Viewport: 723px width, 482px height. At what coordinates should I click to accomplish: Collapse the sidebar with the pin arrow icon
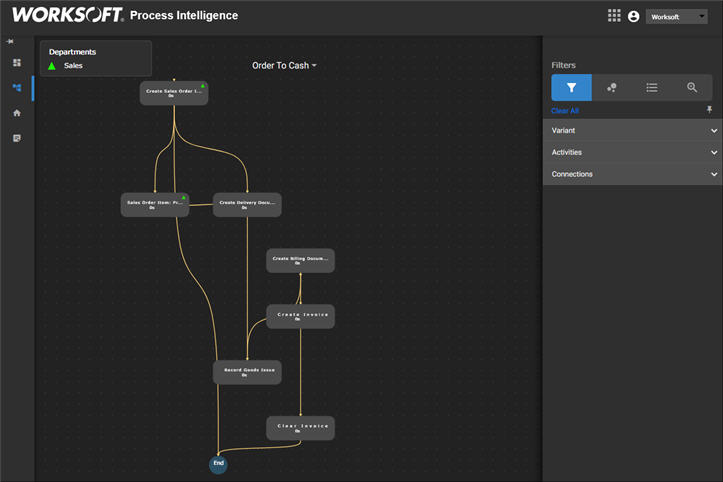tap(10, 42)
